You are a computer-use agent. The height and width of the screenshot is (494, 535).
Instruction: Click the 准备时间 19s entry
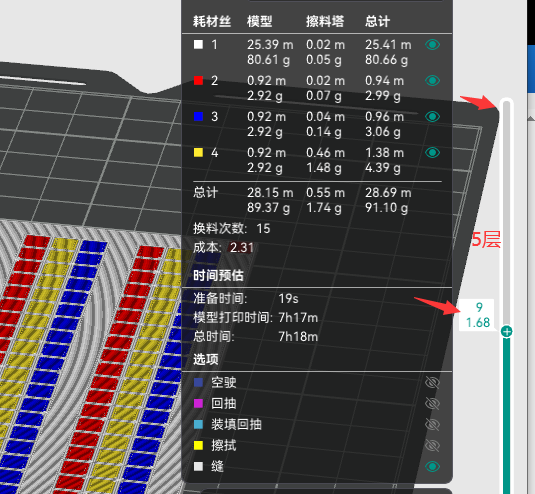point(246,299)
